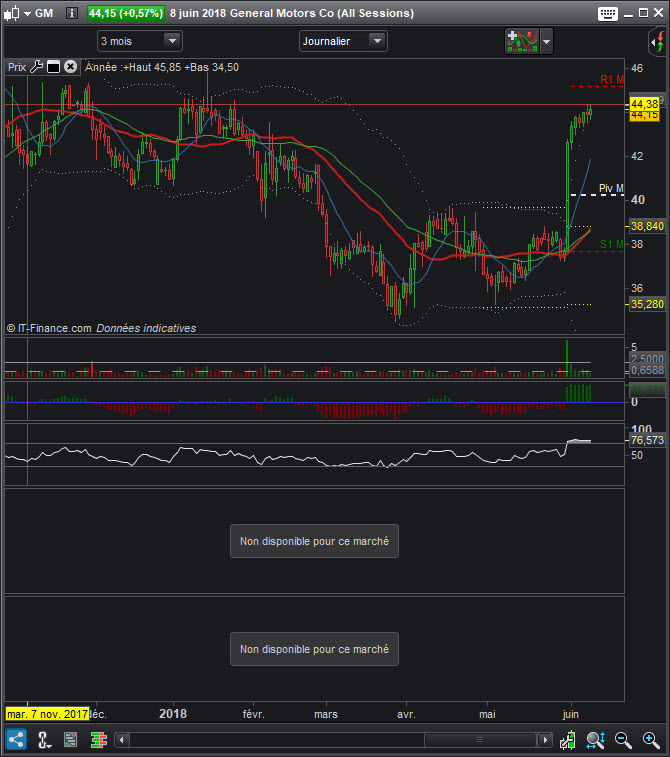670x757 pixels.
Task: Open the GM instrument information icon
Action: (71, 13)
